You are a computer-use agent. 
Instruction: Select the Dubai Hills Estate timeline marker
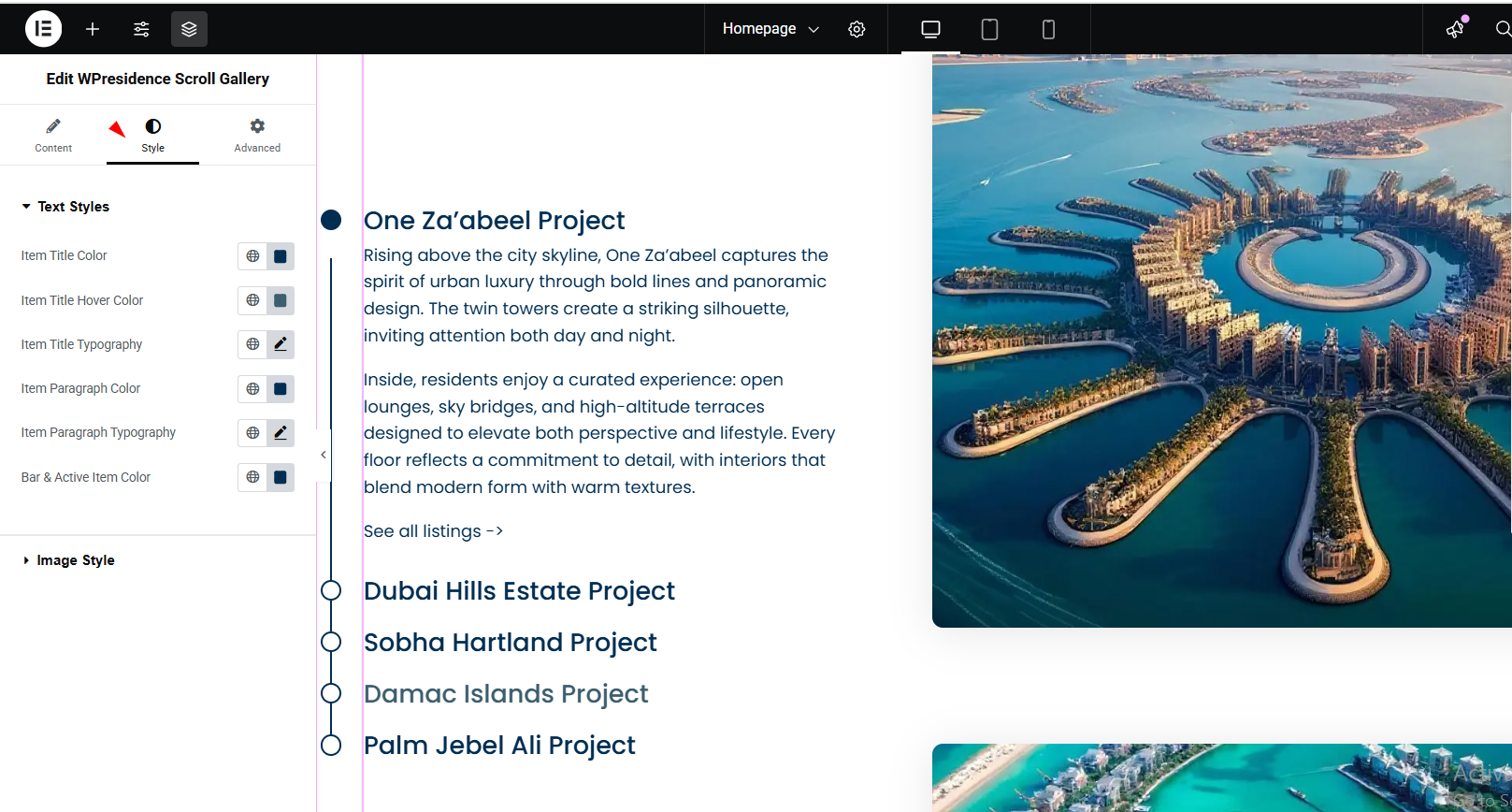(331, 591)
